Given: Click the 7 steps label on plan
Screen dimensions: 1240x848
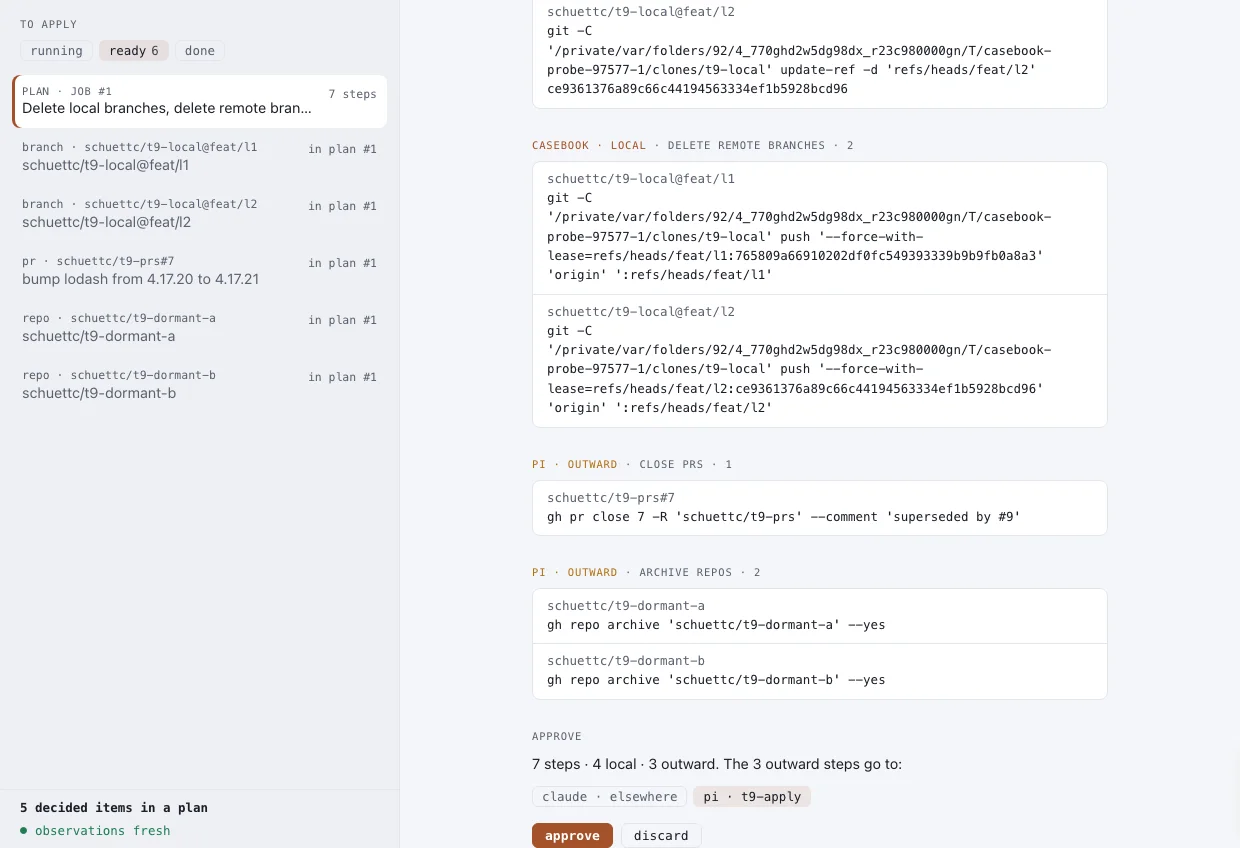Looking at the screenshot, I should coord(352,94).
